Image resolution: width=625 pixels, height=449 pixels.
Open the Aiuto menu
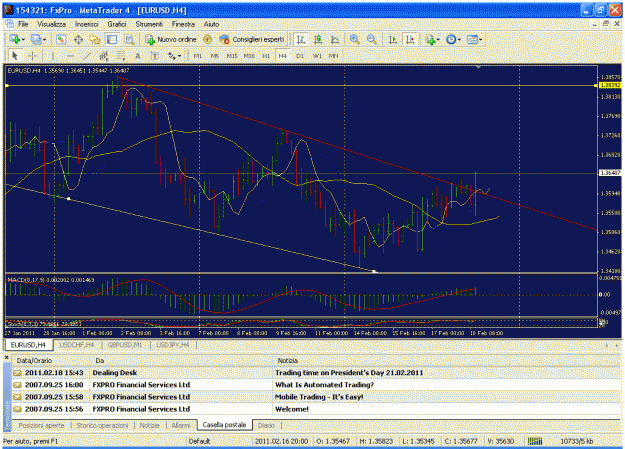pos(211,24)
